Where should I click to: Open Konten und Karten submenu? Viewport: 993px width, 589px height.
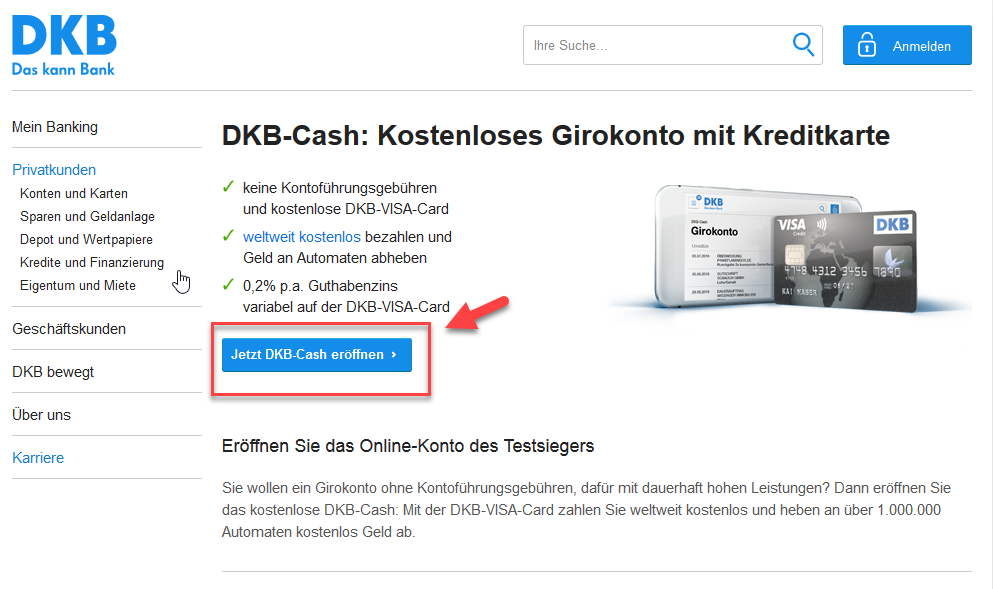(73, 193)
